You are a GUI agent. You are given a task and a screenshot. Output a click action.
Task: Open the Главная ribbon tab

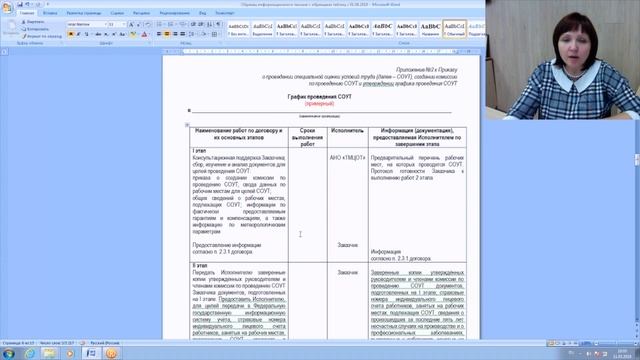27,13
